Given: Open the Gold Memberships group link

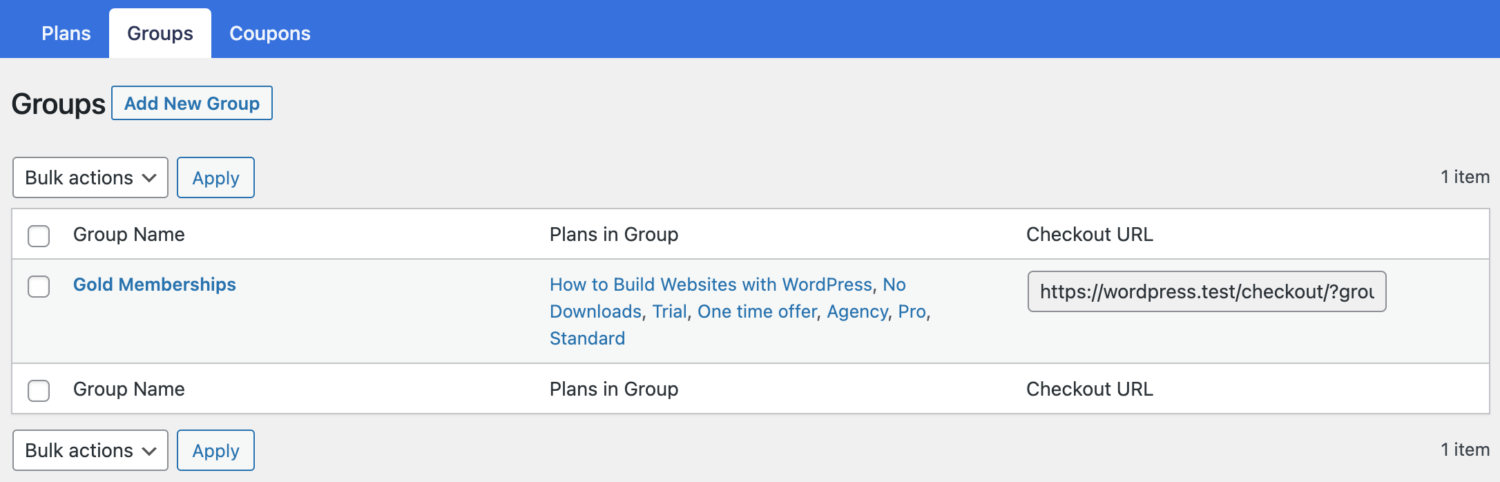Looking at the screenshot, I should point(154,285).
